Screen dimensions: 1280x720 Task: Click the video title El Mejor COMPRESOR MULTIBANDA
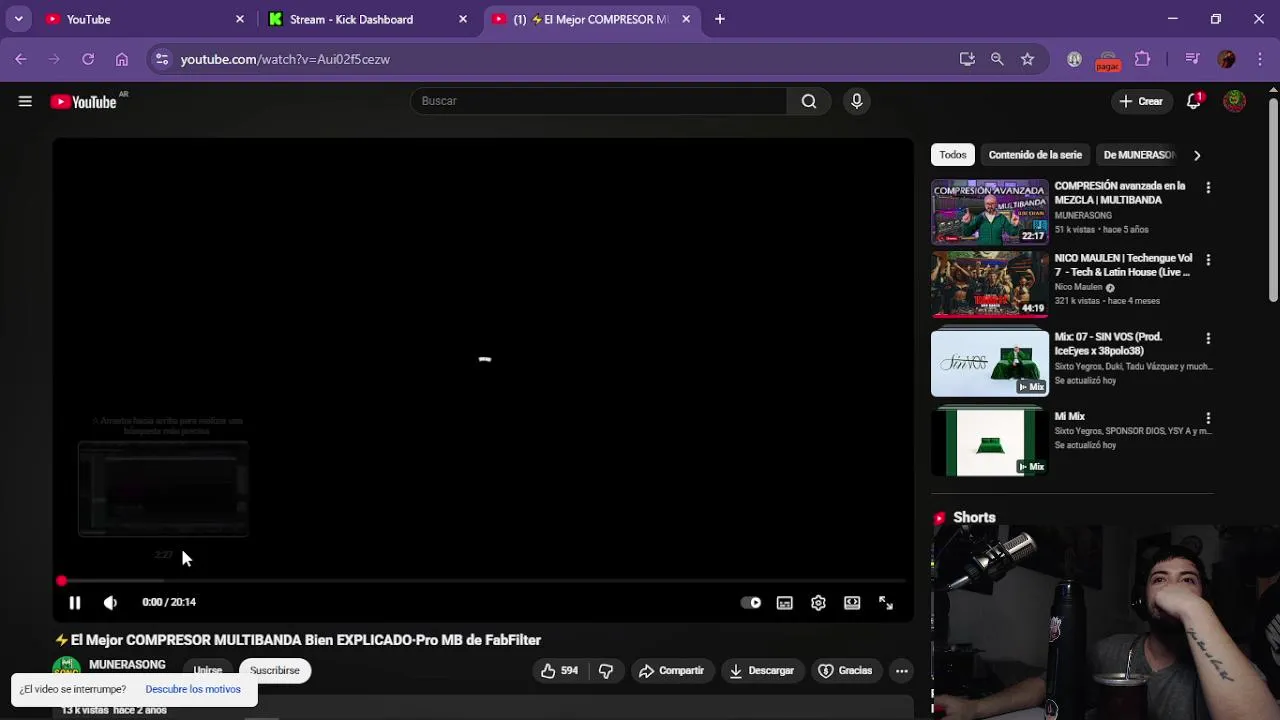[298, 640]
